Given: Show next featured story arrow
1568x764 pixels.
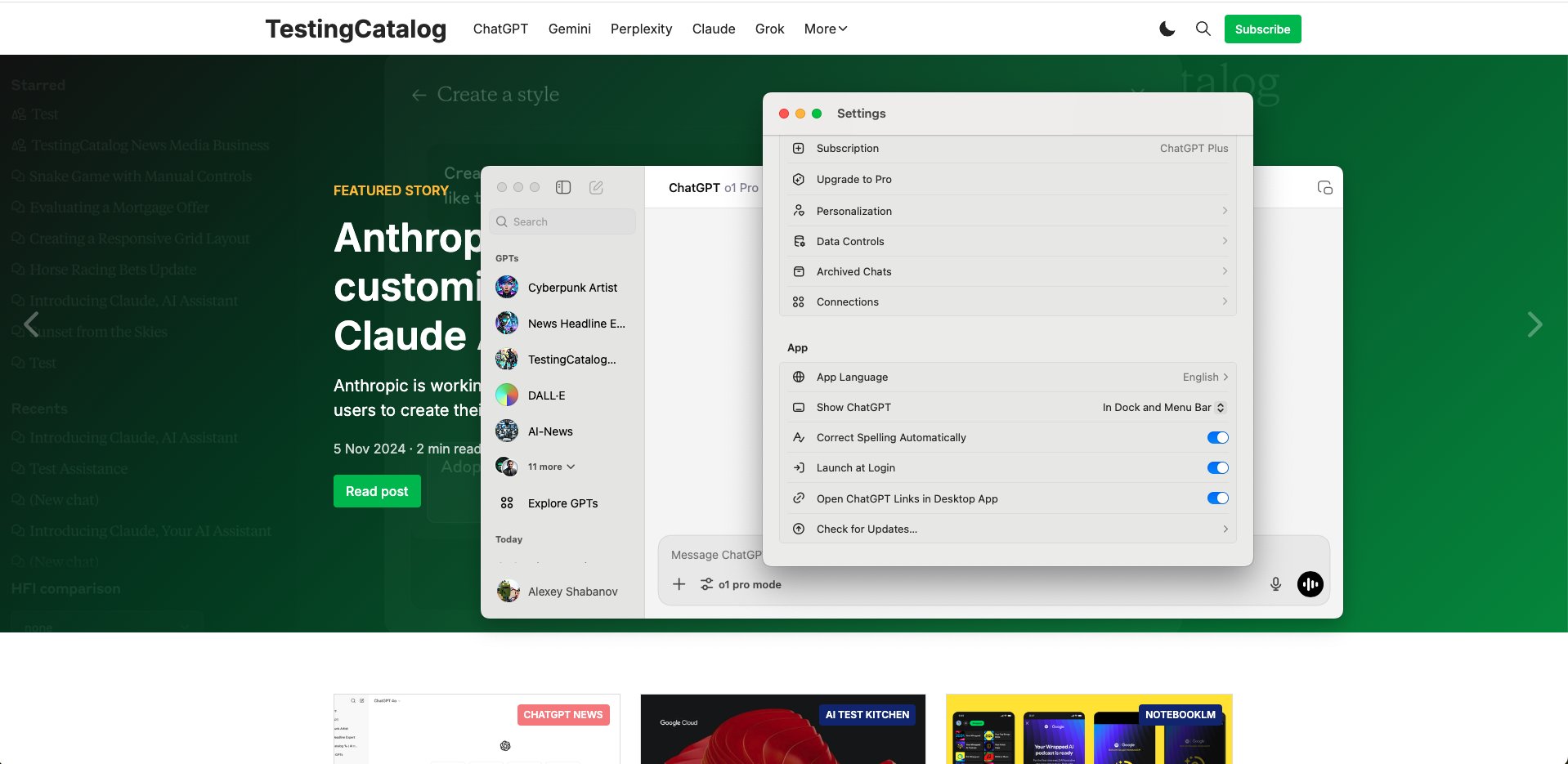Looking at the screenshot, I should (1534, 324).
